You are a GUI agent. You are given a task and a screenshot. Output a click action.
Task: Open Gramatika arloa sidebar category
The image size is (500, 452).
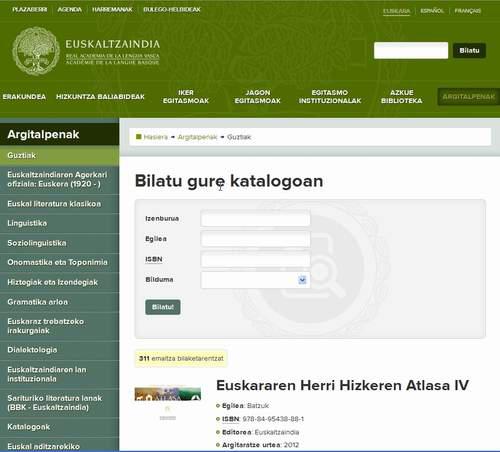point(59,302)
